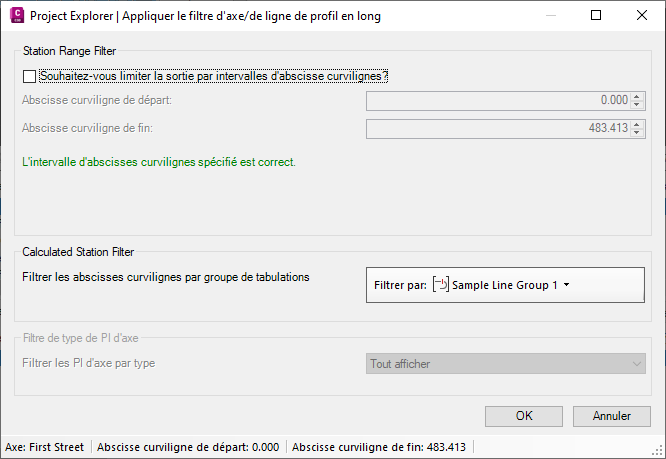The height and width of the screenshot is (459, 666).
Task: Click the start station field showing 0.000
Action: 498,100
